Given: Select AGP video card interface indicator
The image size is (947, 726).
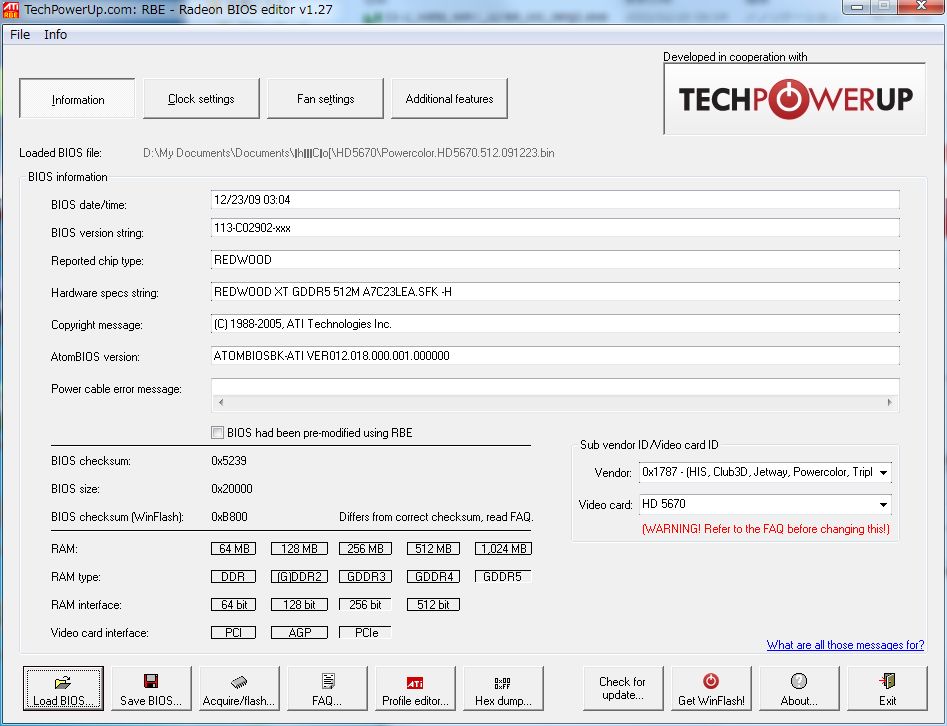Looking at the screenshot, I should (x=299, y=632).
